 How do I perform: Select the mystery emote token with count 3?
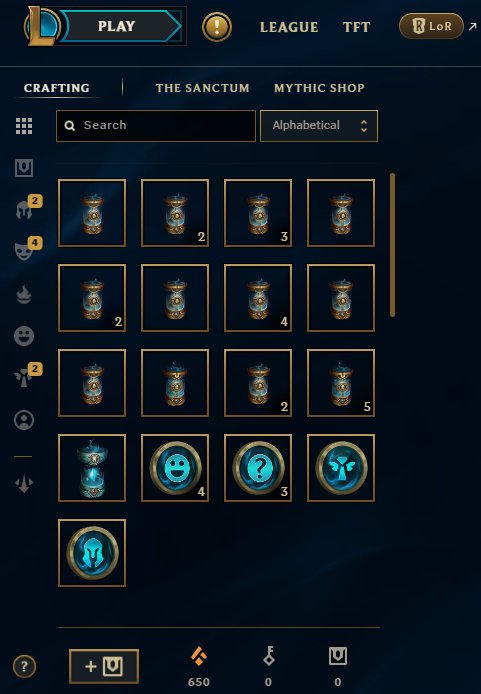point(258,468)
